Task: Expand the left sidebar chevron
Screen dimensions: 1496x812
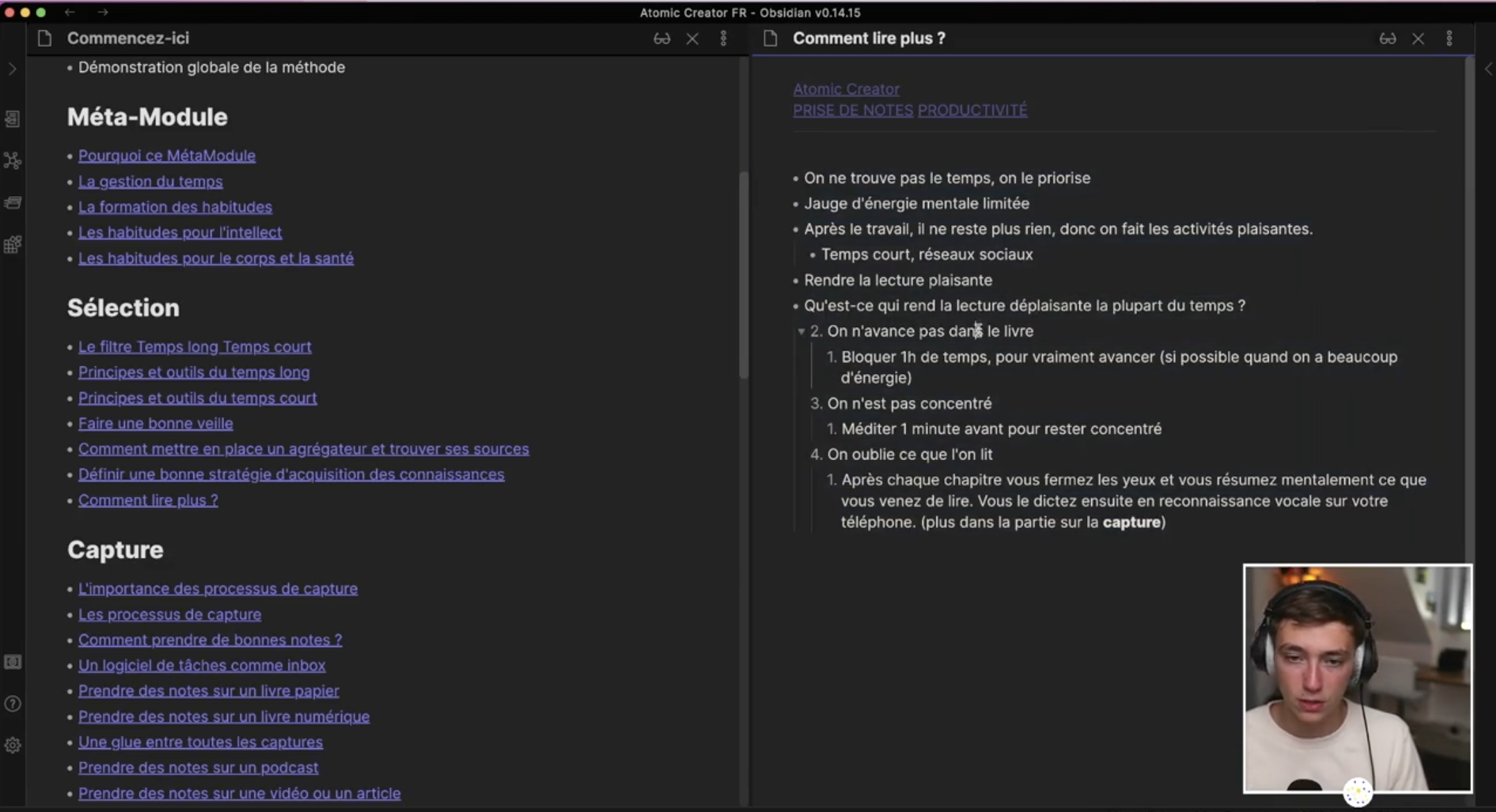Action: 12,69
